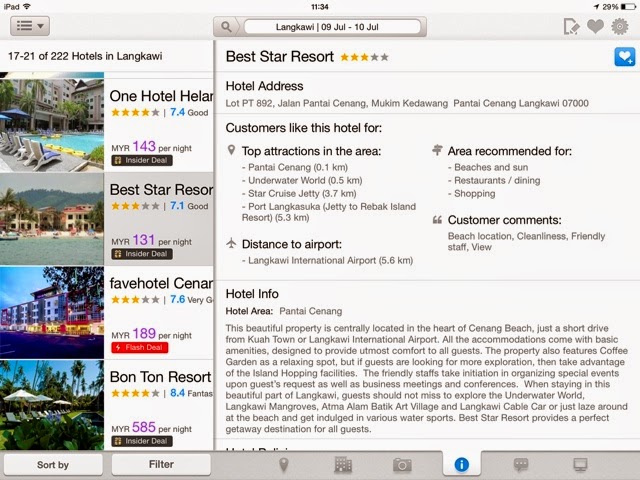This screenshot has height=480, width=640.
Task: Tap Insider Deal badge under MYR 143
Action: point(142,160)
